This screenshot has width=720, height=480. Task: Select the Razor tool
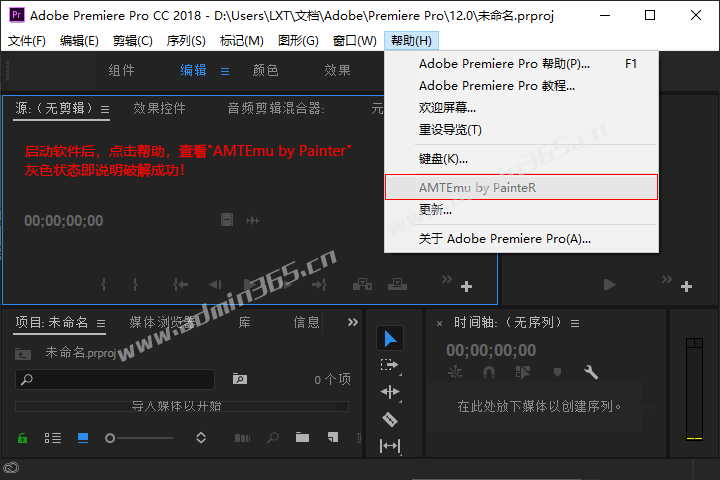[x=390, y=419]
